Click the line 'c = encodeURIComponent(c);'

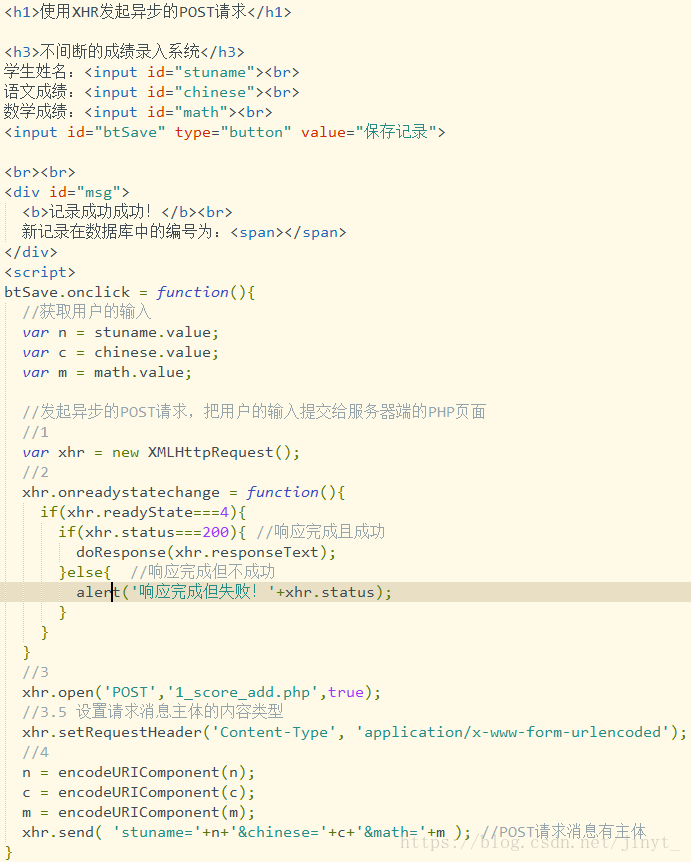(x=139, y=792)
